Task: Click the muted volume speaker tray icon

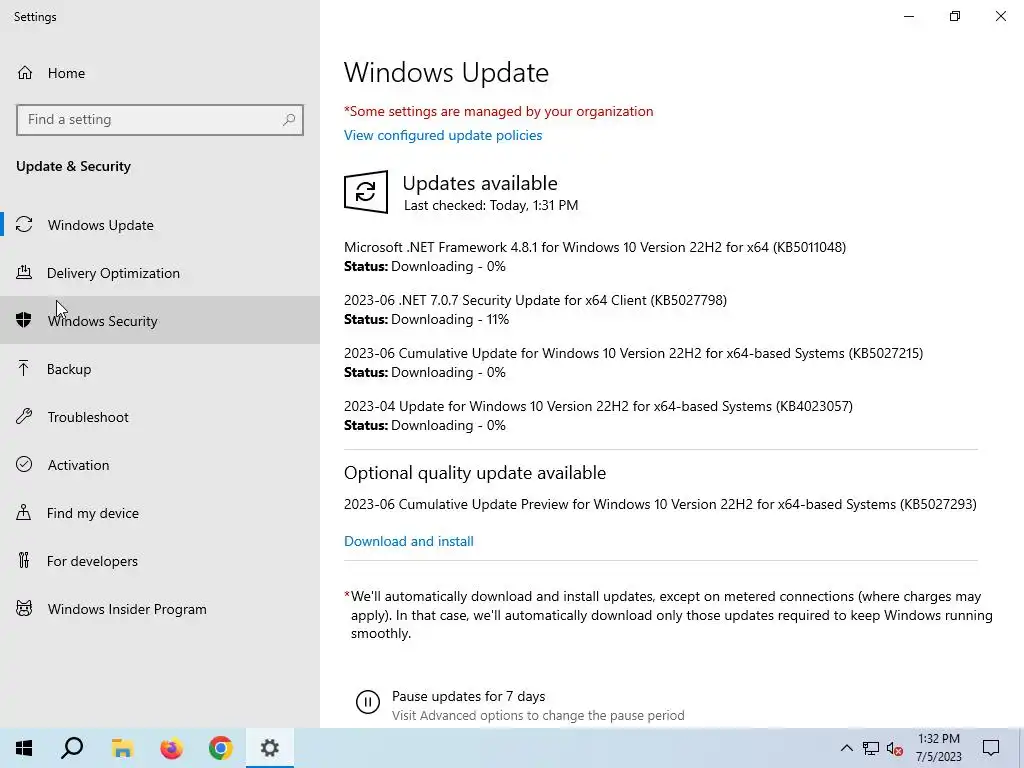Action: coord(895,748)
